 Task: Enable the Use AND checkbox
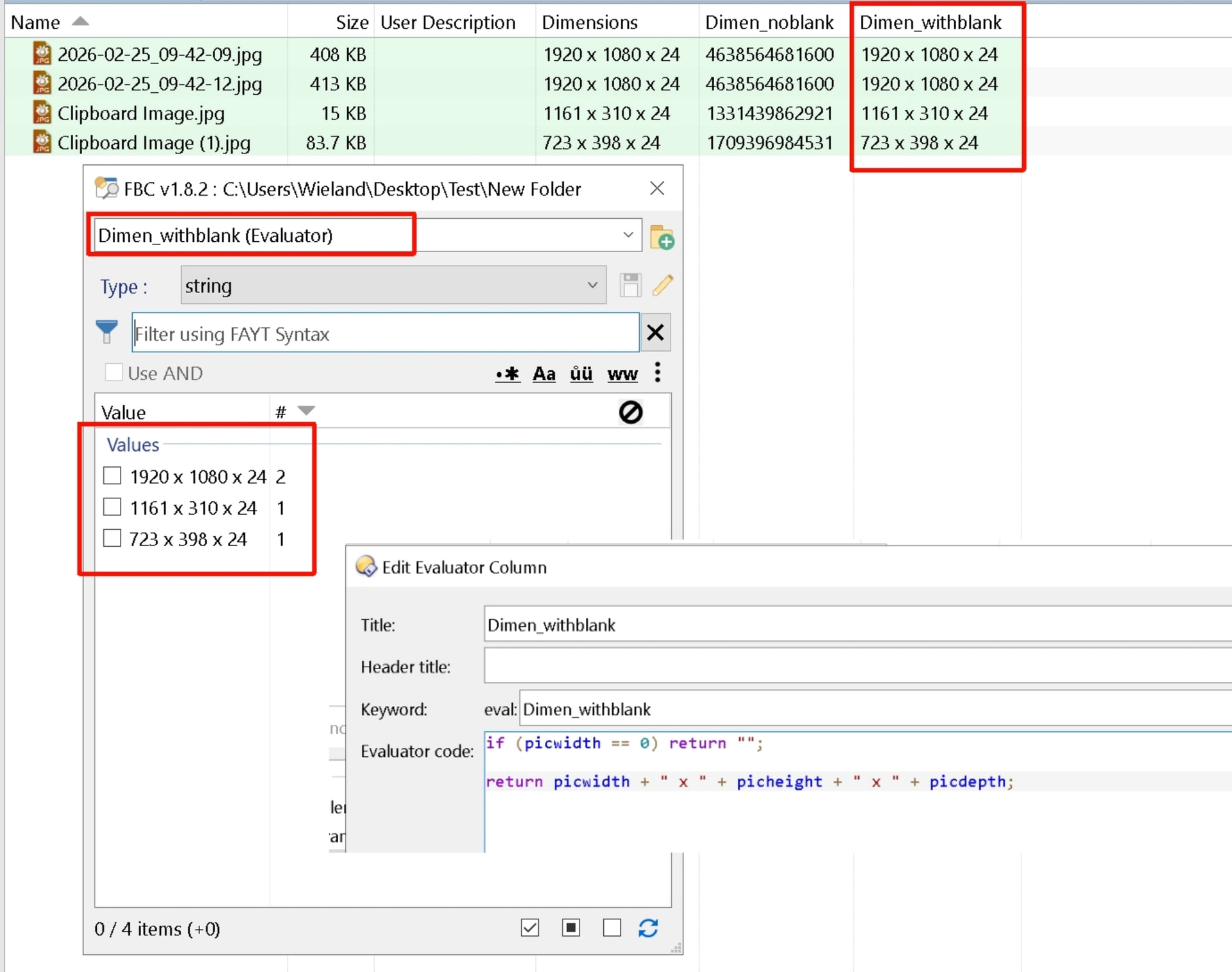pos(114,372)
